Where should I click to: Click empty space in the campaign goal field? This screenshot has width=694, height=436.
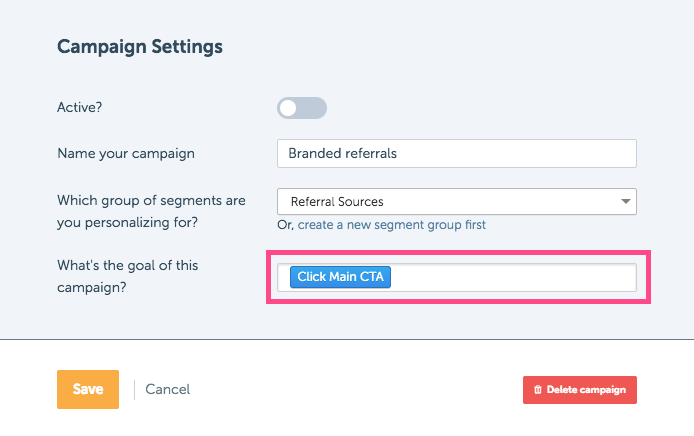pos(513,278)
